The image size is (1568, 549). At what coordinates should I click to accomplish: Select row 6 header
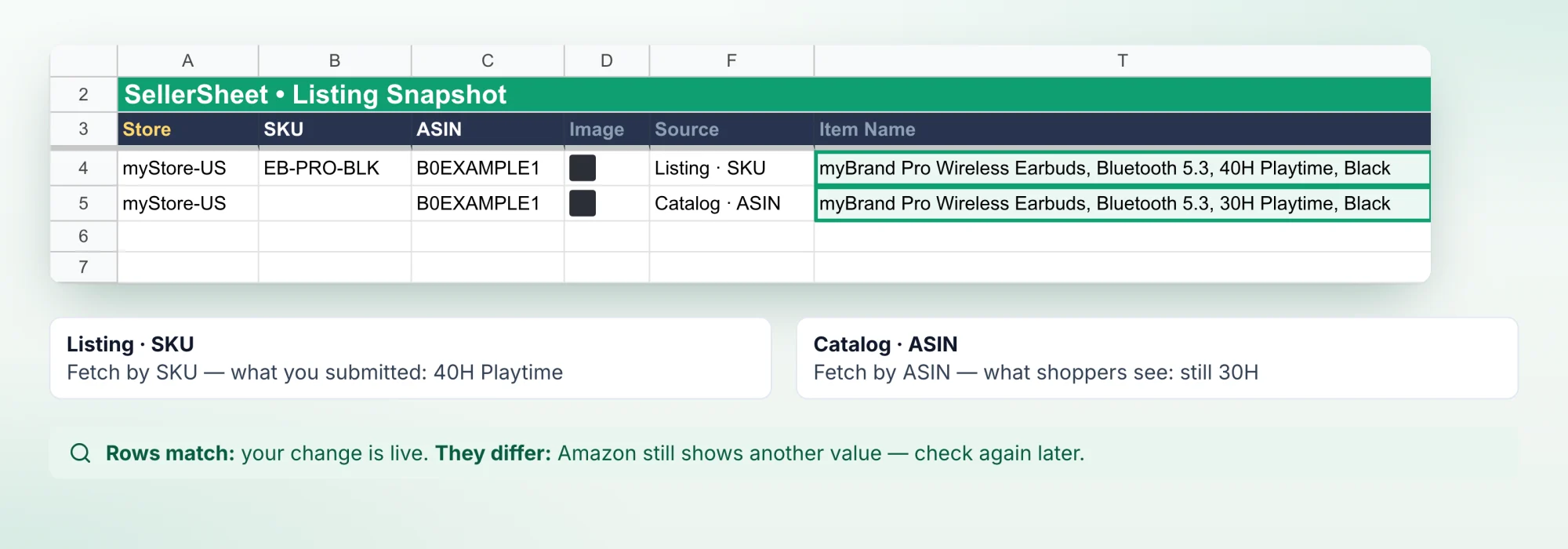tap(84, 236)
